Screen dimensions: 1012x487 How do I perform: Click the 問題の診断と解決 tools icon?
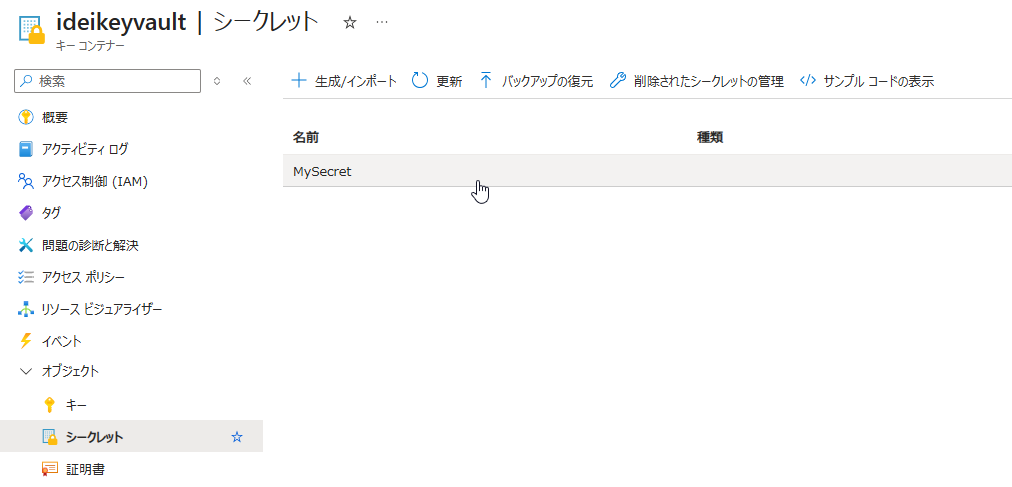26,245
